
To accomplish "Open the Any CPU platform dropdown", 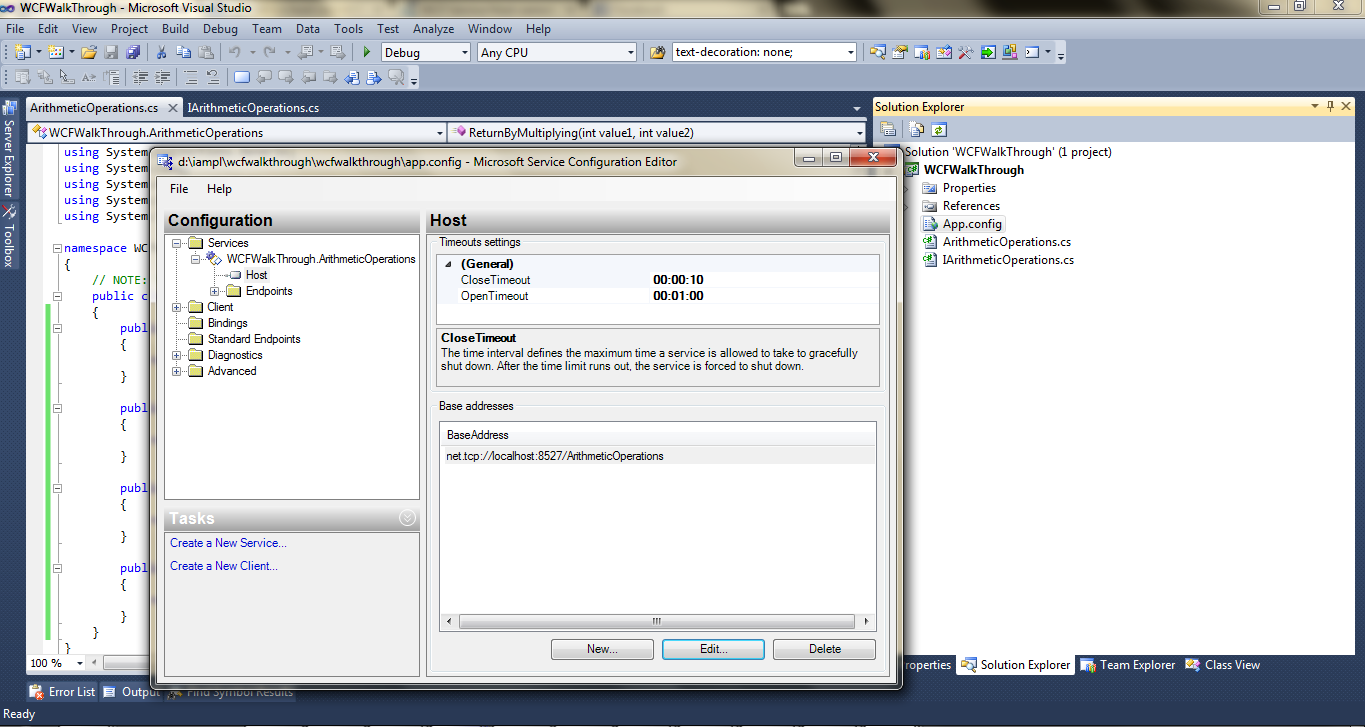I will [630, 52].
